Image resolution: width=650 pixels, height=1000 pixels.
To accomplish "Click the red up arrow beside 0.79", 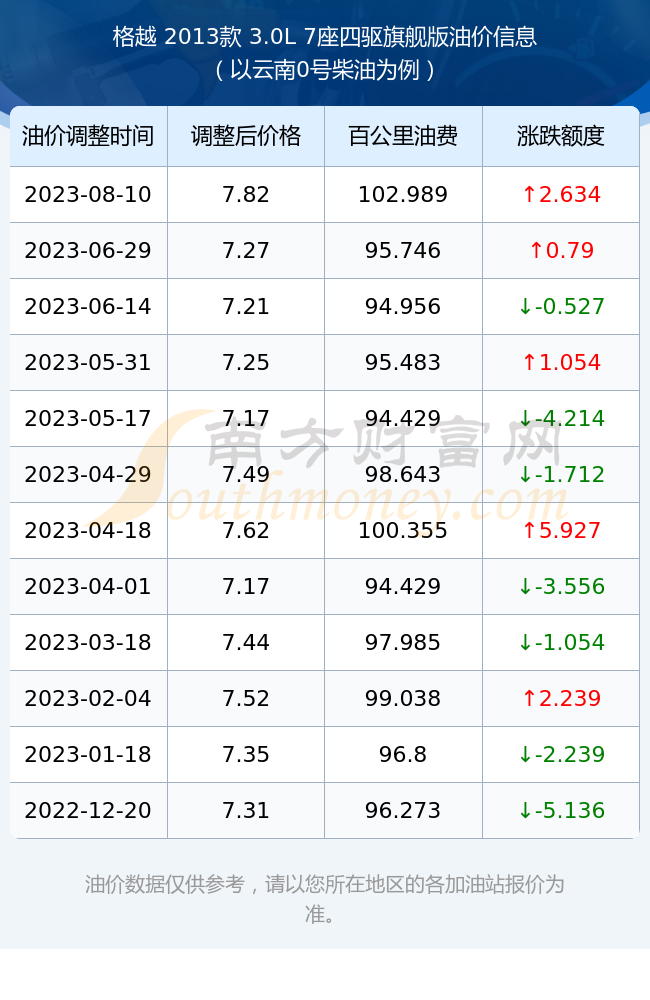I will [x=536, y=251].
